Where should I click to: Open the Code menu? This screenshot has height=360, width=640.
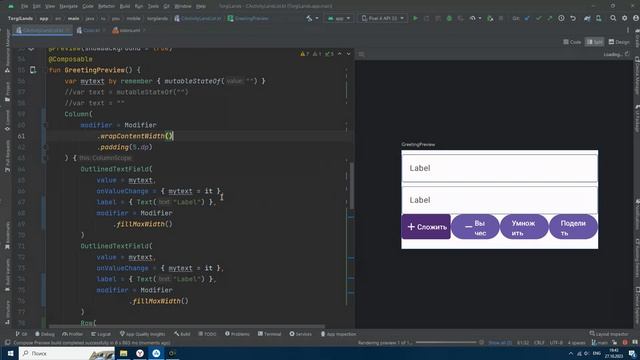(x=88, y=6)
